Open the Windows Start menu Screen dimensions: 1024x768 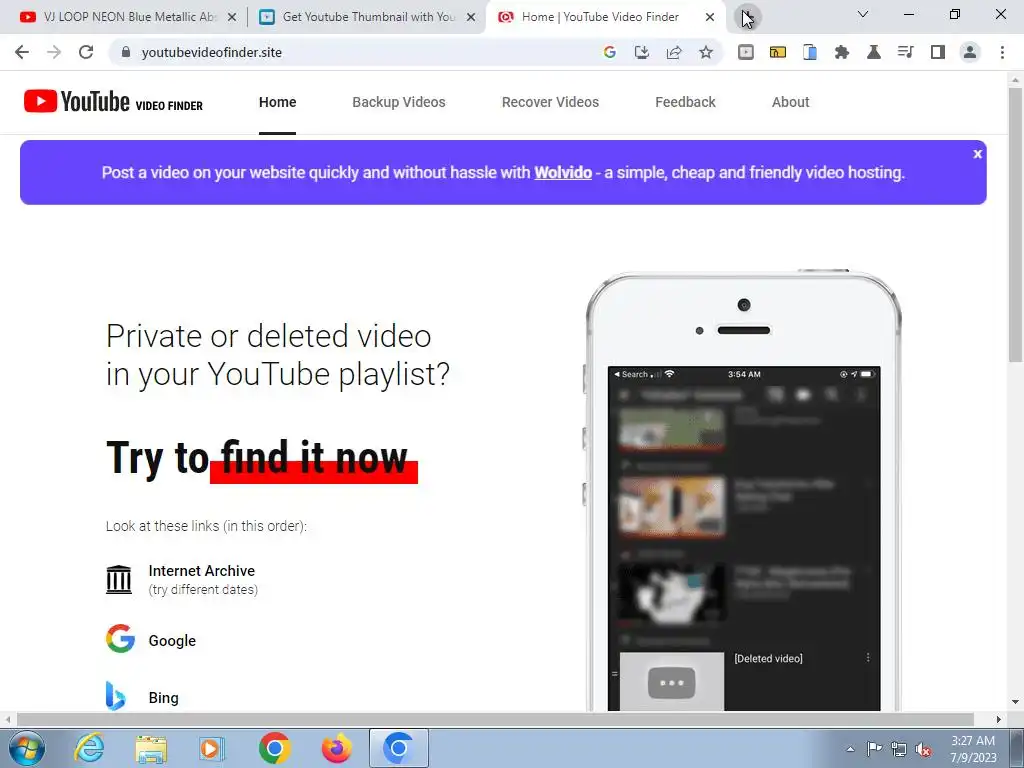27,748
